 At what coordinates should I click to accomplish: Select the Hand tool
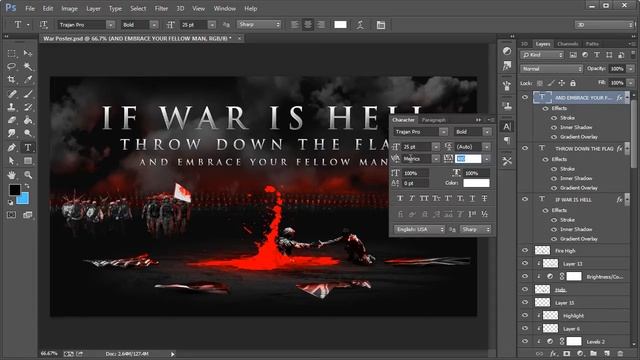point(11,175)
